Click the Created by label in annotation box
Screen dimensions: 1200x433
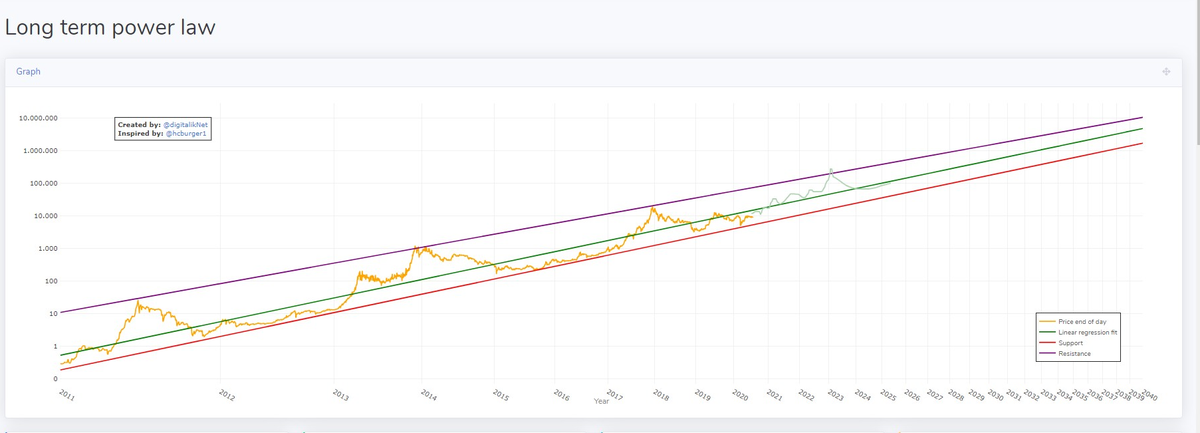pos(139,125)
